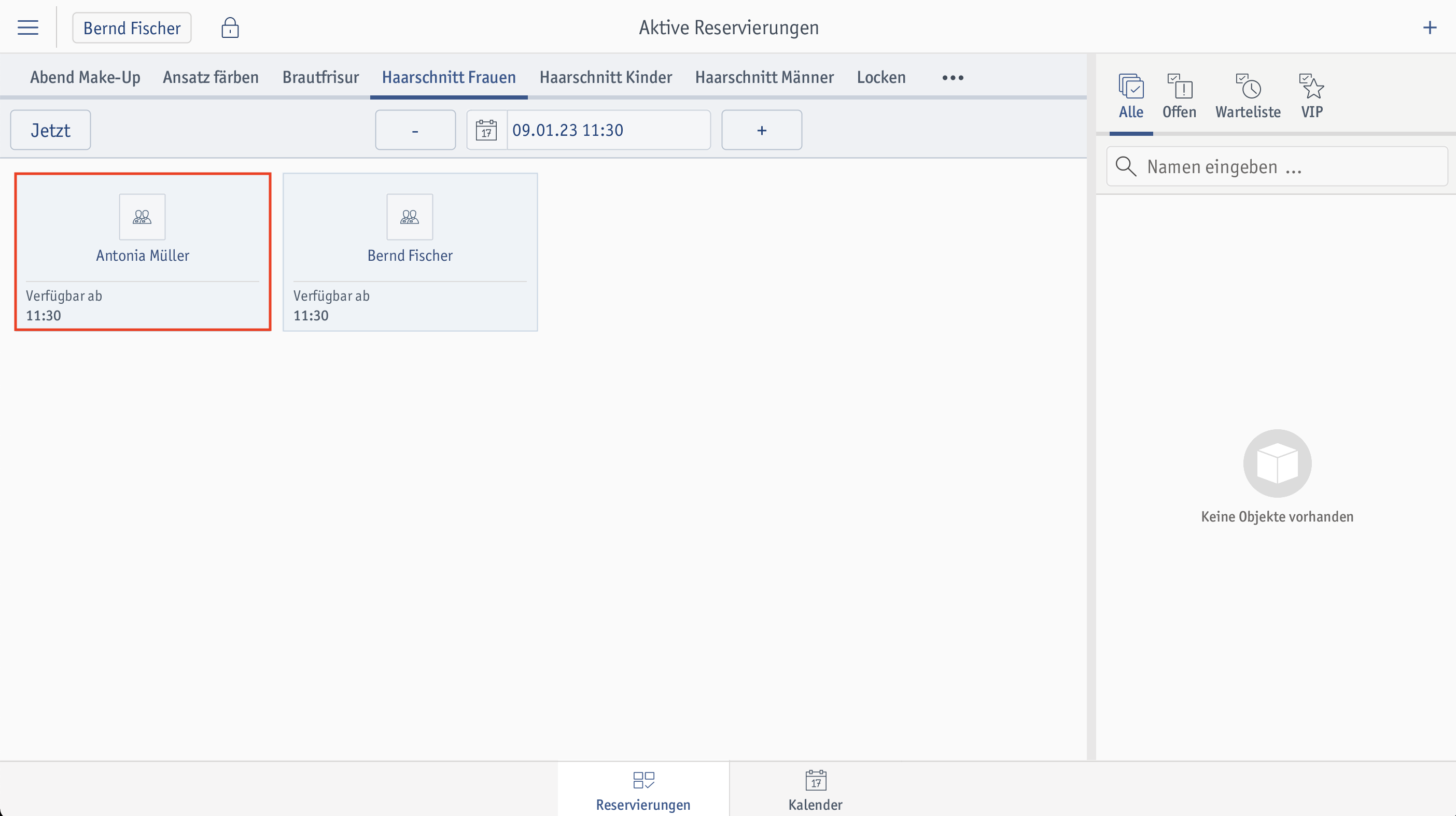Switch to the Locken tab
1456x816 pixels.
(x=881, y=77)
